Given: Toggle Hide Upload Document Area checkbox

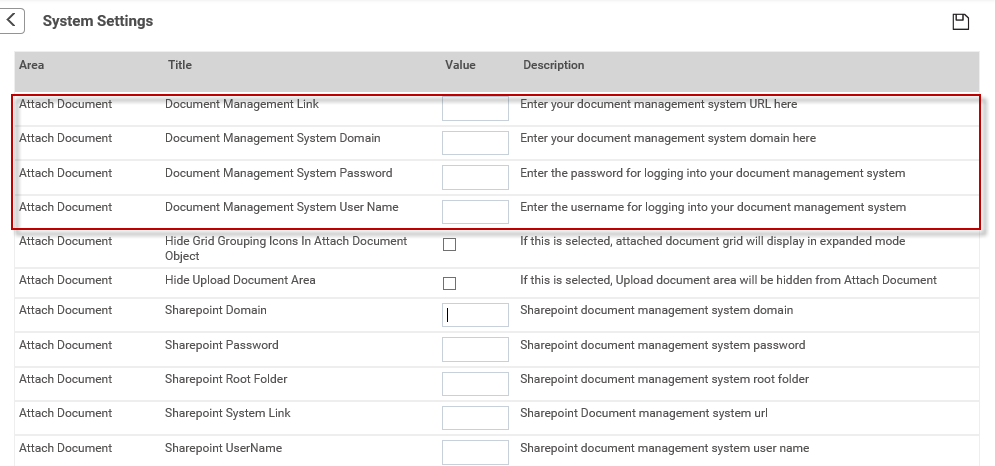Looking at the screenshot, I should click(449, 283).
